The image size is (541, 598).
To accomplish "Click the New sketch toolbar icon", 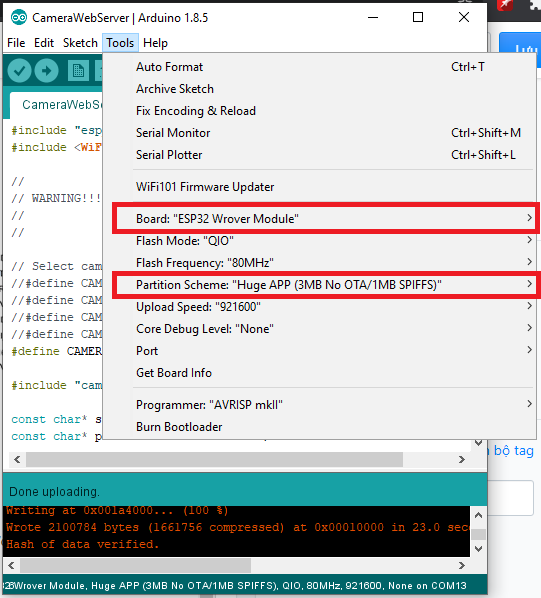I will (78, 71).
